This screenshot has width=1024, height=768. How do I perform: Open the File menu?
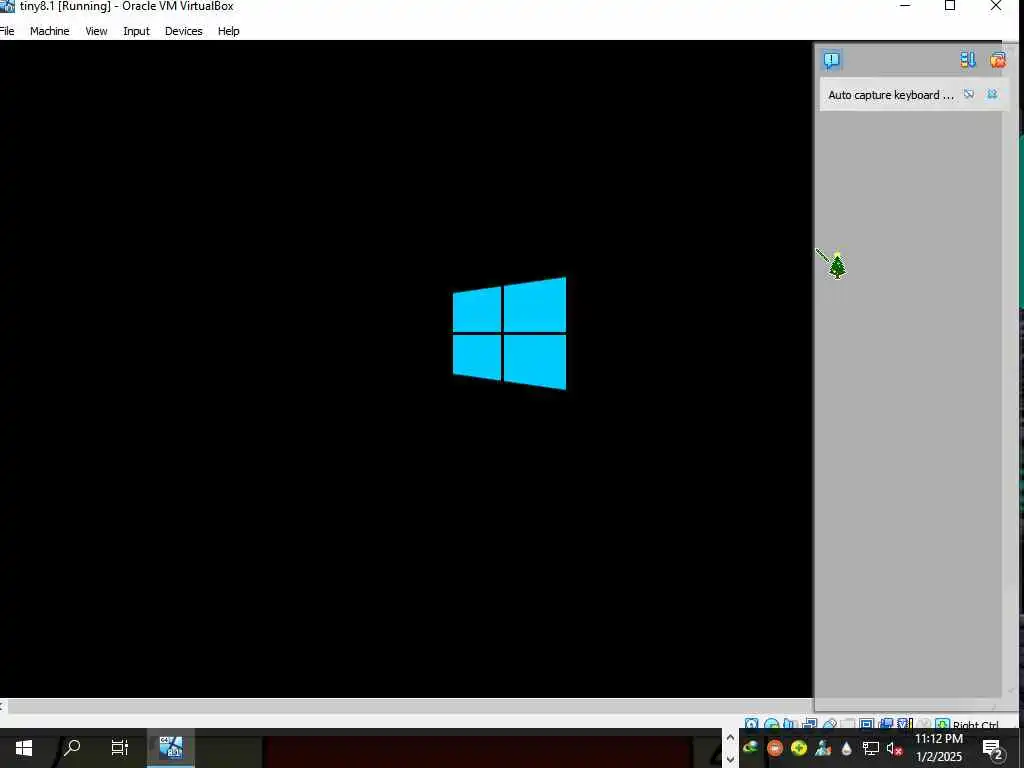tap(7, 31)
